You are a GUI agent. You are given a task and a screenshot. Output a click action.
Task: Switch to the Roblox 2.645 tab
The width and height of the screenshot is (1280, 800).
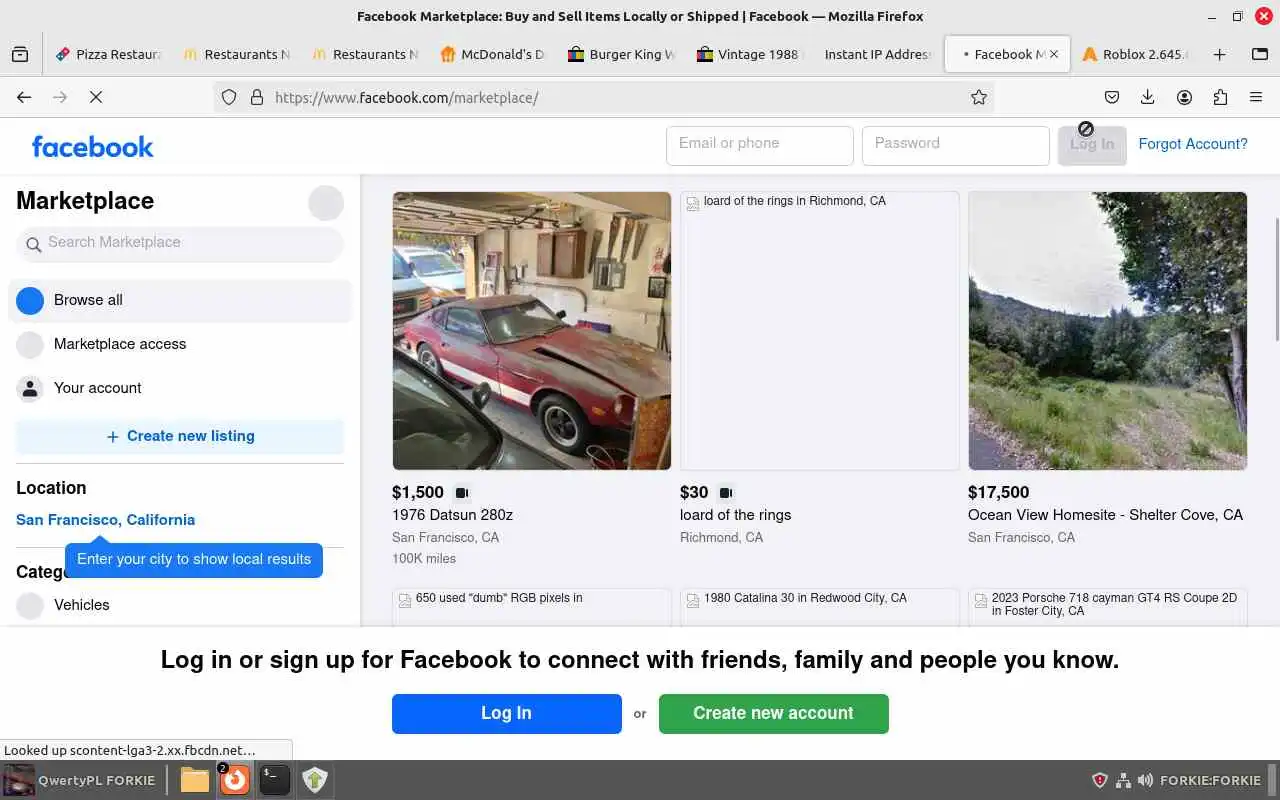(1135, 54)
